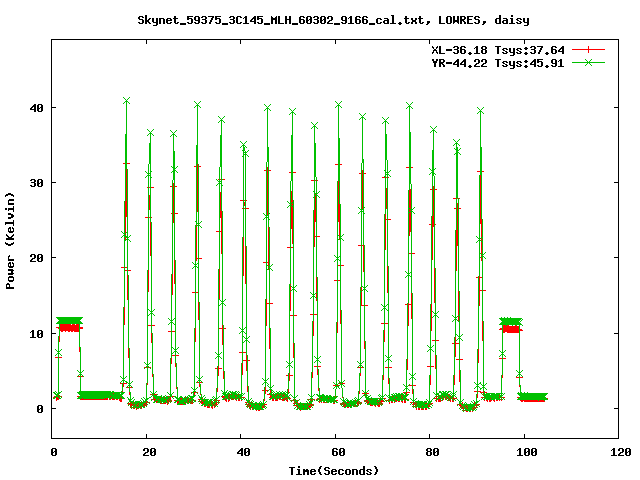Click x-axis tick label 60
Screen dimensions: 640x480
pos(338,452)
